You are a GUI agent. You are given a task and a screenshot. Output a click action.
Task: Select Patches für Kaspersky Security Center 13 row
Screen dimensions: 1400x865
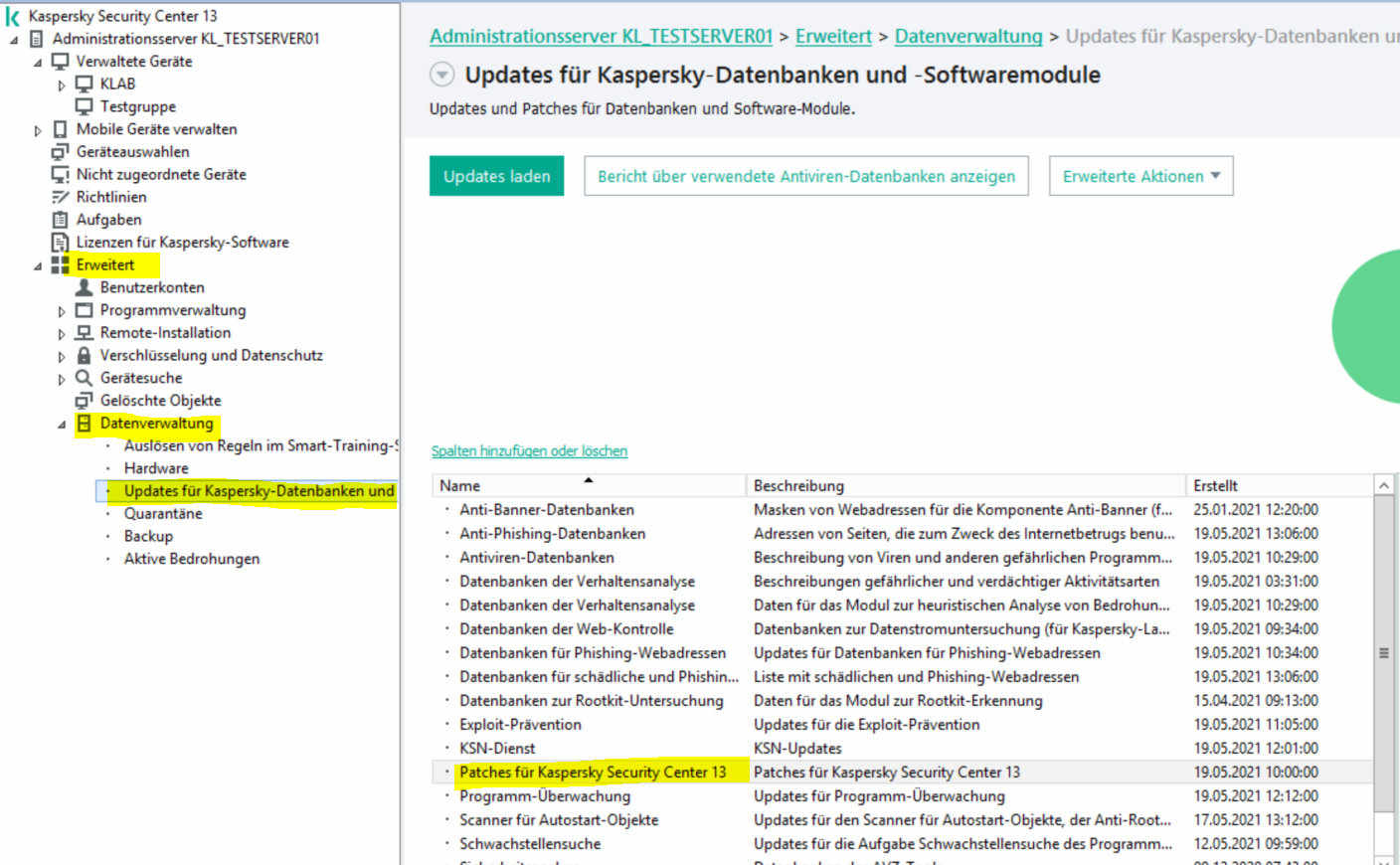[903, 773]
